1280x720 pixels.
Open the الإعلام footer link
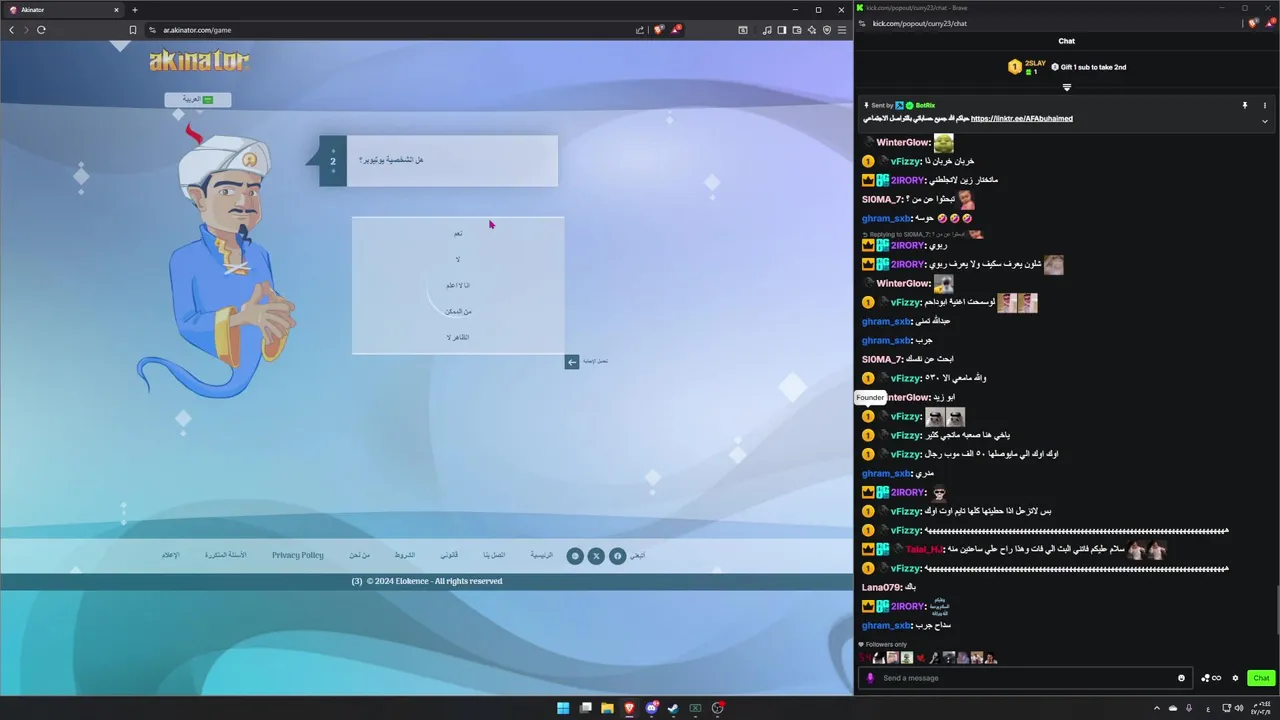170,555
